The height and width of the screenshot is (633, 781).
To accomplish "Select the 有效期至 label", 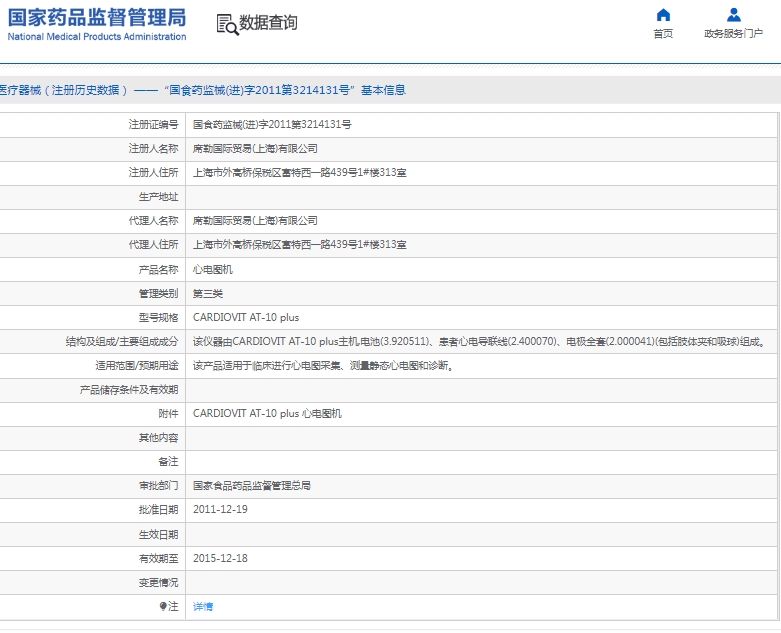I will pos(158,558).
